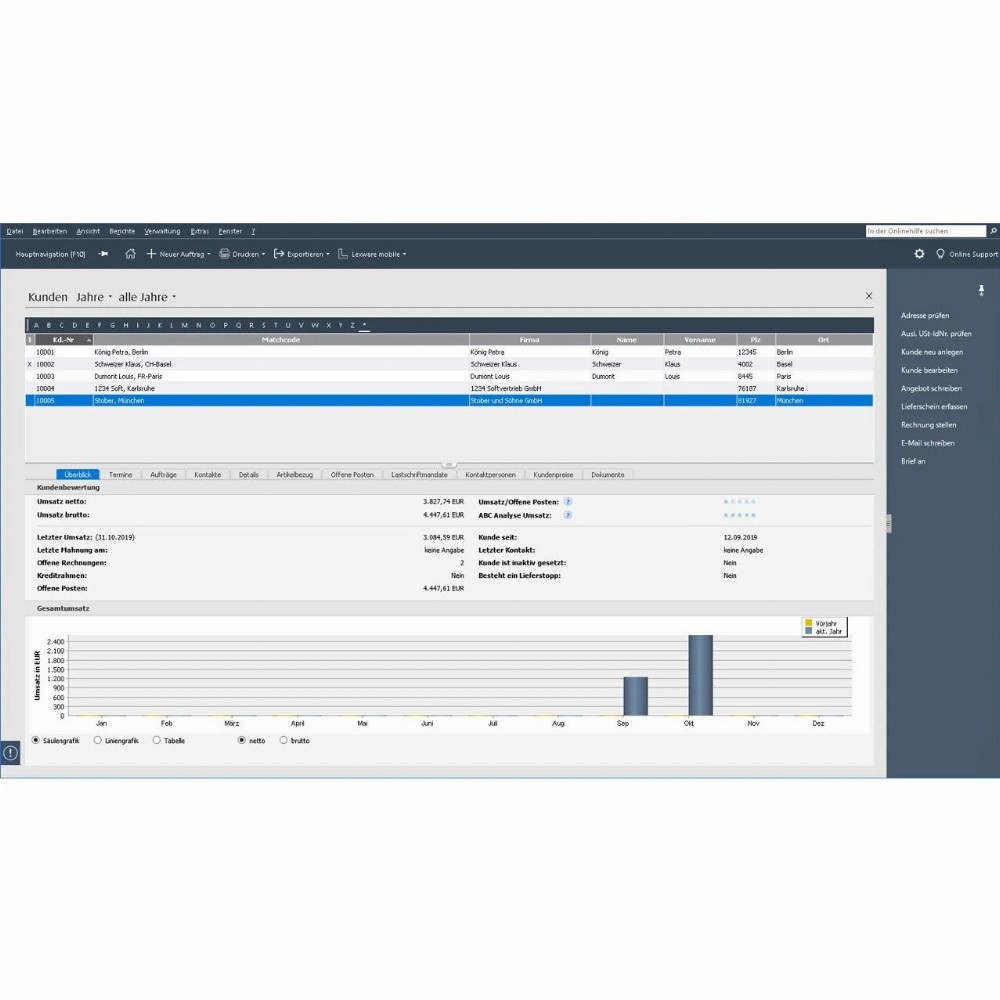Click the pin icon next to Hauptnavigation
The image size is (1000, 1000).
point(103,254)
